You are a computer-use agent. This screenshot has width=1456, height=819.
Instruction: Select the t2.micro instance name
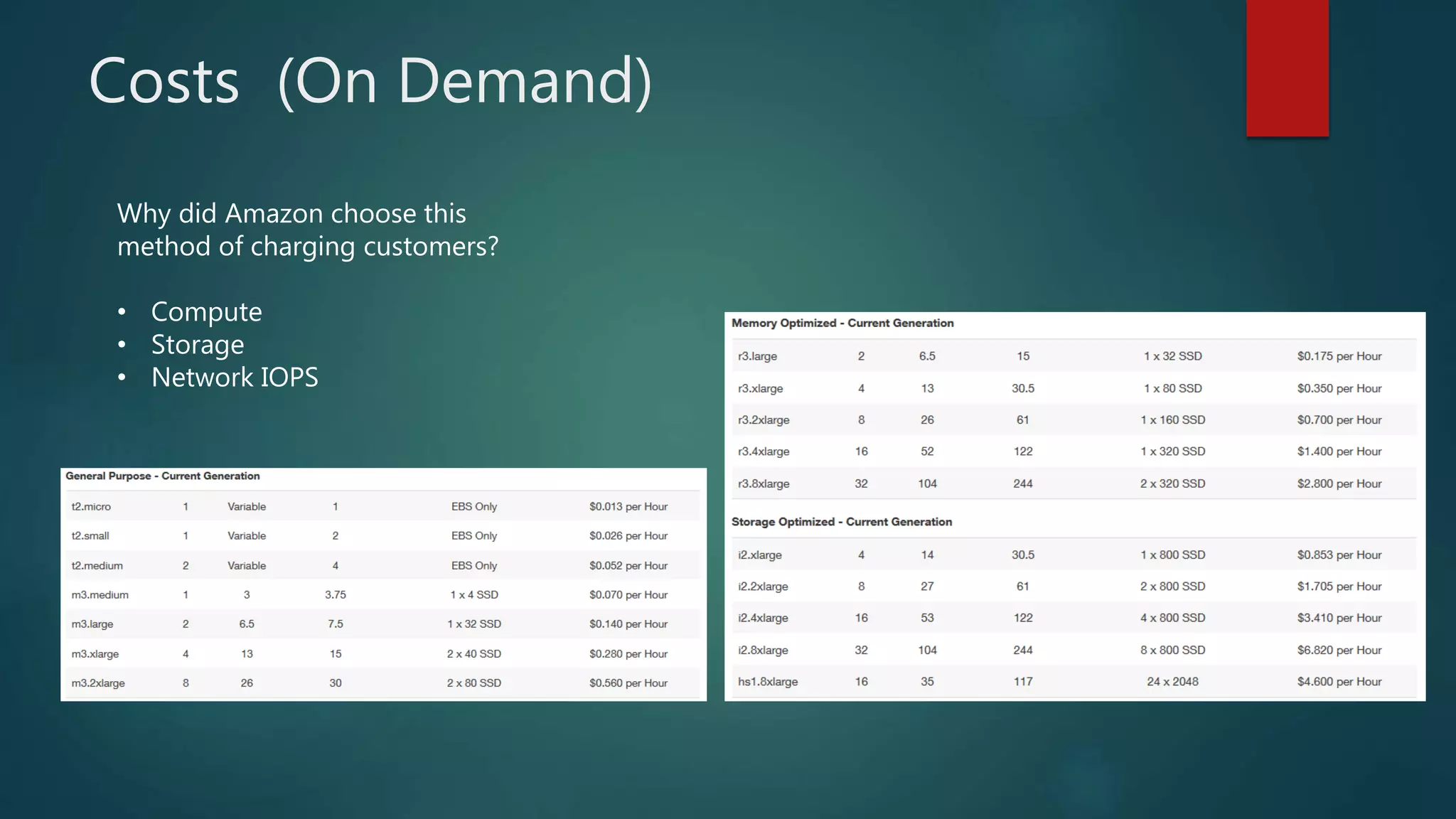(x=91, y=506)
